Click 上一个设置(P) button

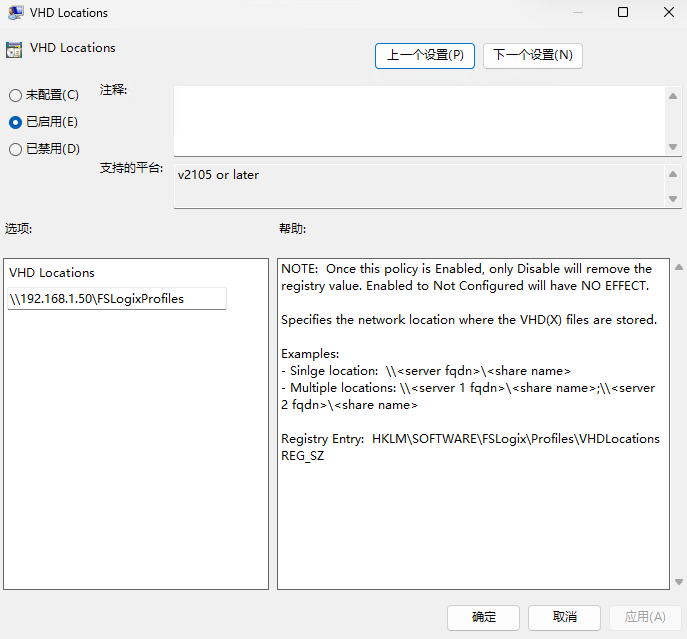pyautogui.click(x=425, y=55)
